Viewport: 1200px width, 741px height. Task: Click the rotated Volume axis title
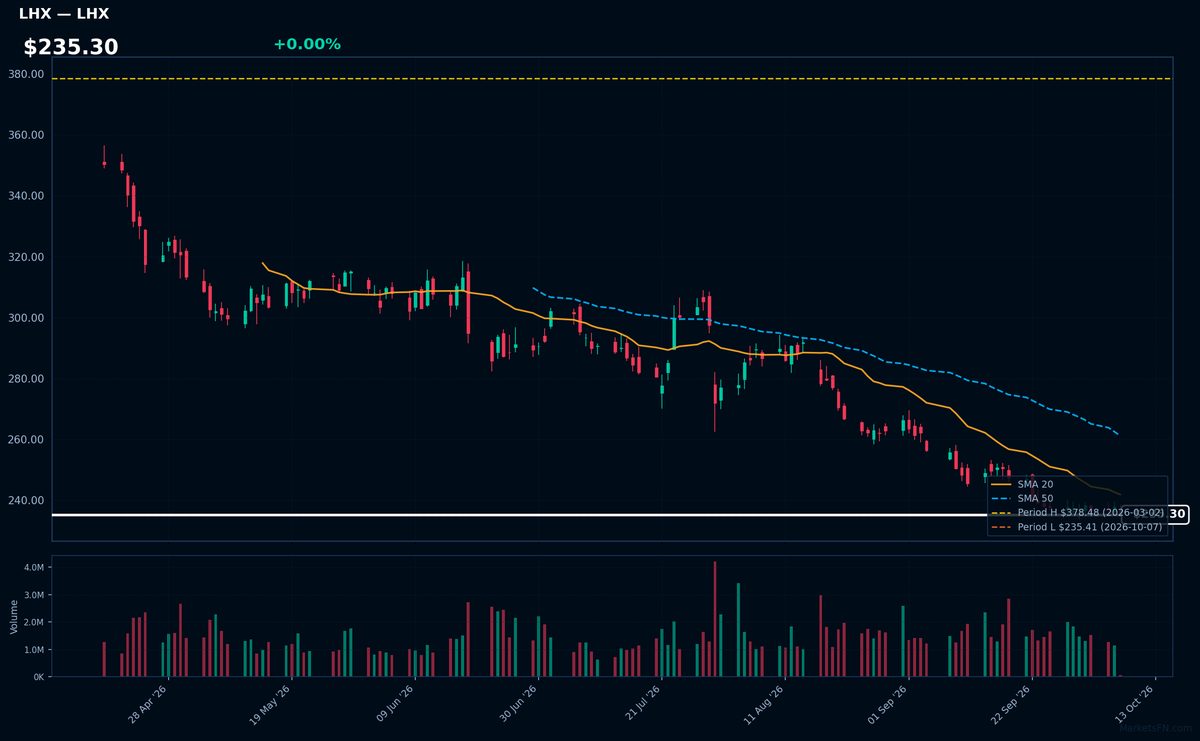(14, 616)
